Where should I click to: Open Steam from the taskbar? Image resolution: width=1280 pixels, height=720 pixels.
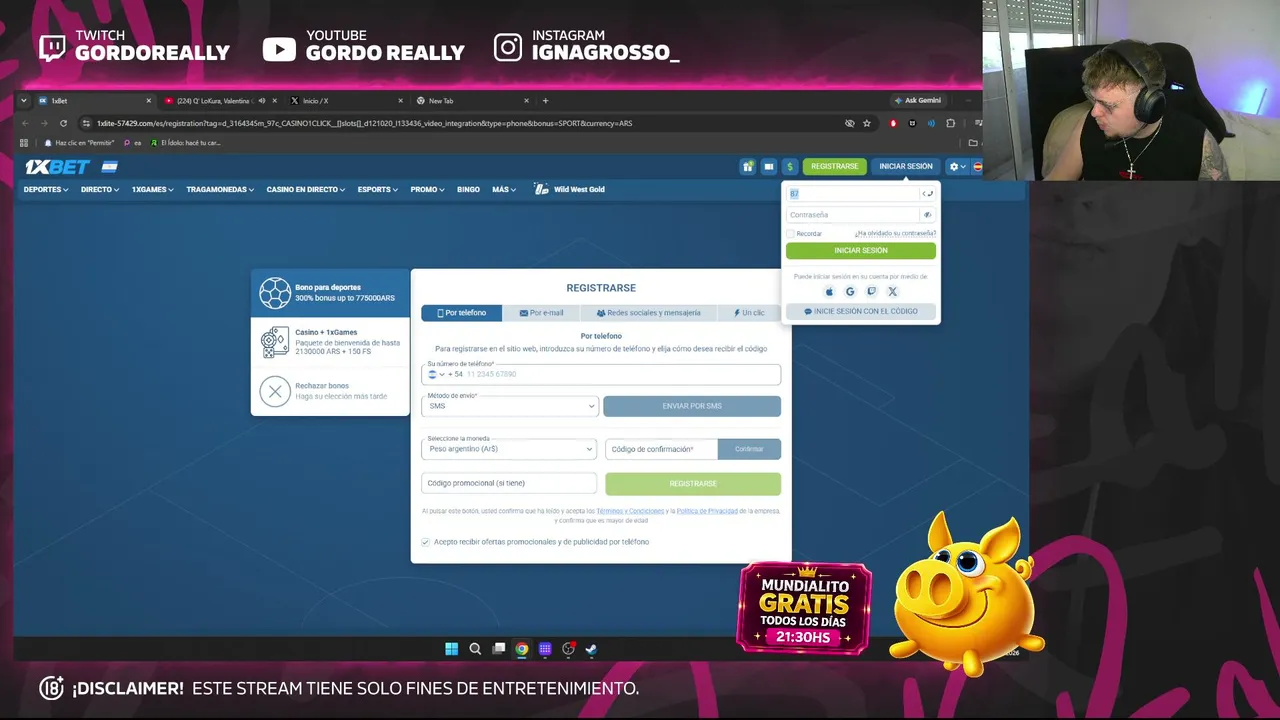[591, 649]
